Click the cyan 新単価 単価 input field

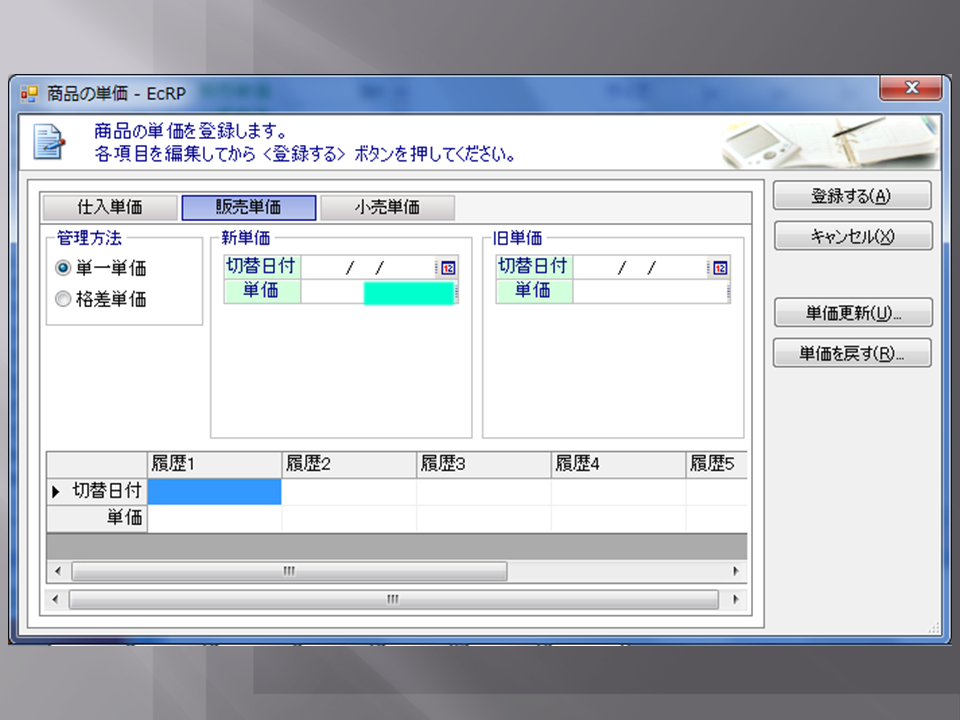click(408, 292)
